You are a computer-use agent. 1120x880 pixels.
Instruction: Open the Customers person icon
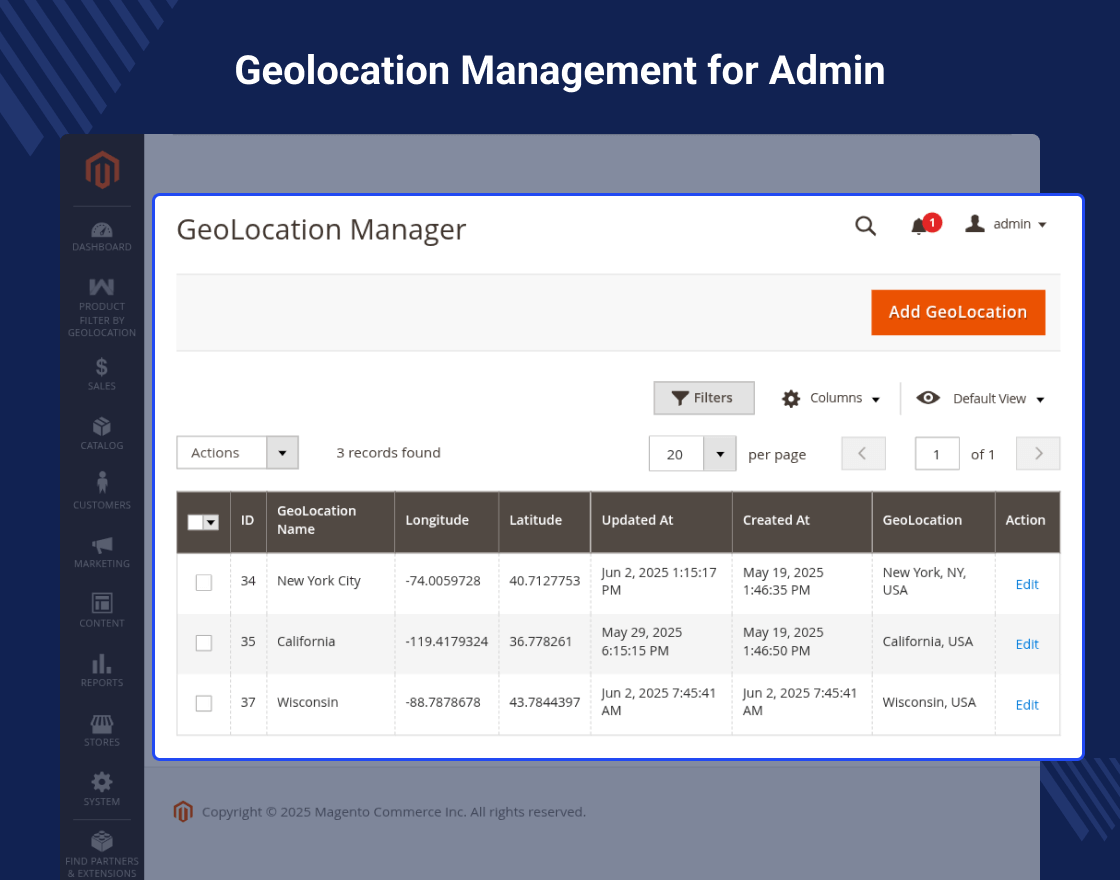(x=102, y=482)
